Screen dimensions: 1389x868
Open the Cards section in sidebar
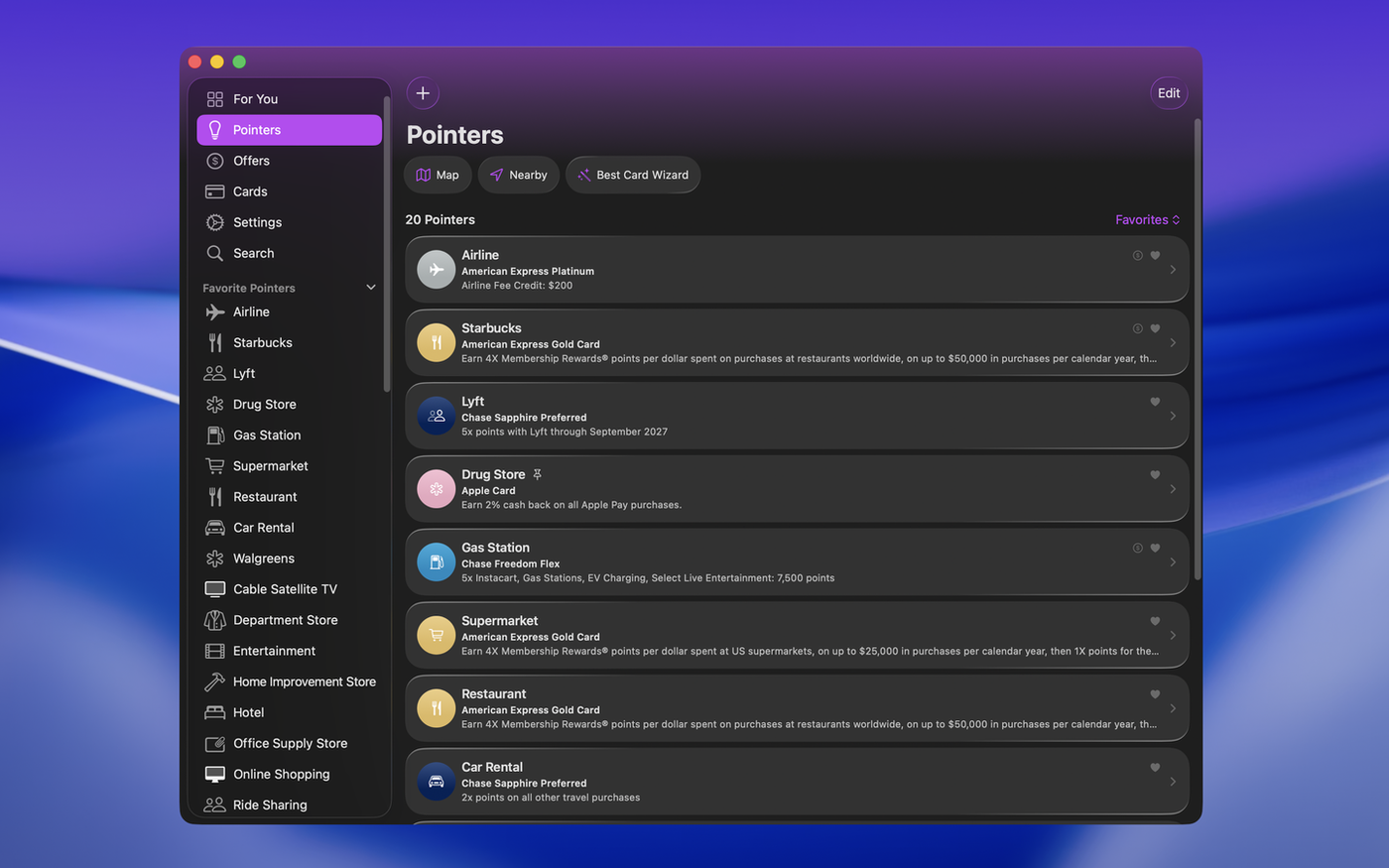coord(250,191)
